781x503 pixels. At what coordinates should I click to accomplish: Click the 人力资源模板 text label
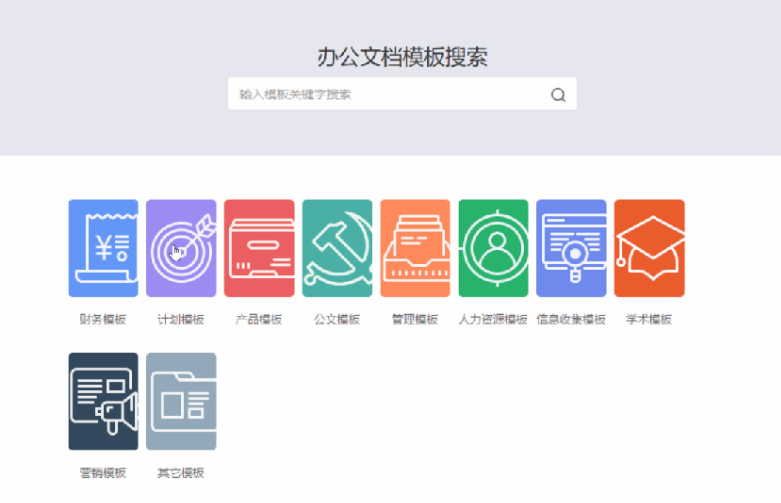pos(493,319)
